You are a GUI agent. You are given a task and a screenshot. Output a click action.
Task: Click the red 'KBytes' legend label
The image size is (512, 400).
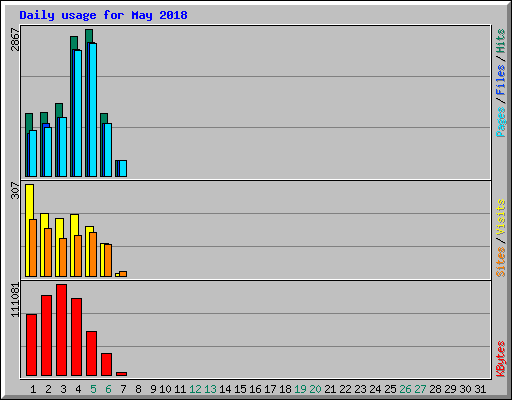(500, 359)
